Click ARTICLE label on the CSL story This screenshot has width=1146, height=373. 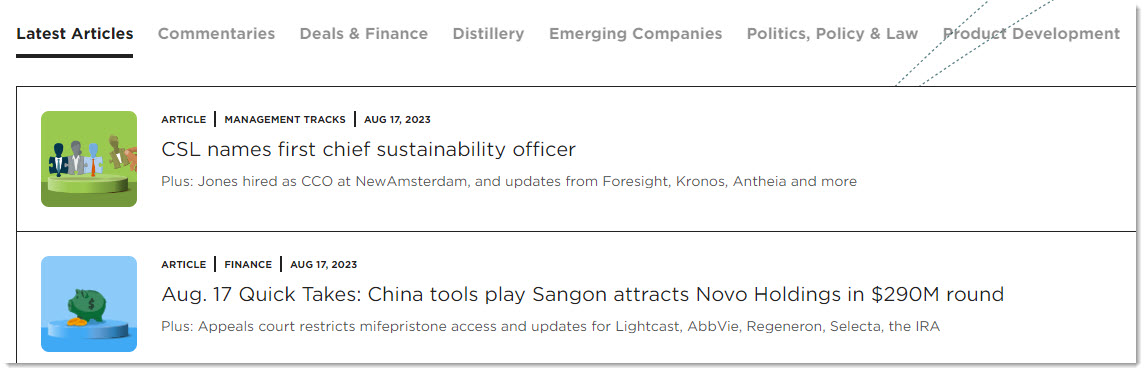[183, 120]
